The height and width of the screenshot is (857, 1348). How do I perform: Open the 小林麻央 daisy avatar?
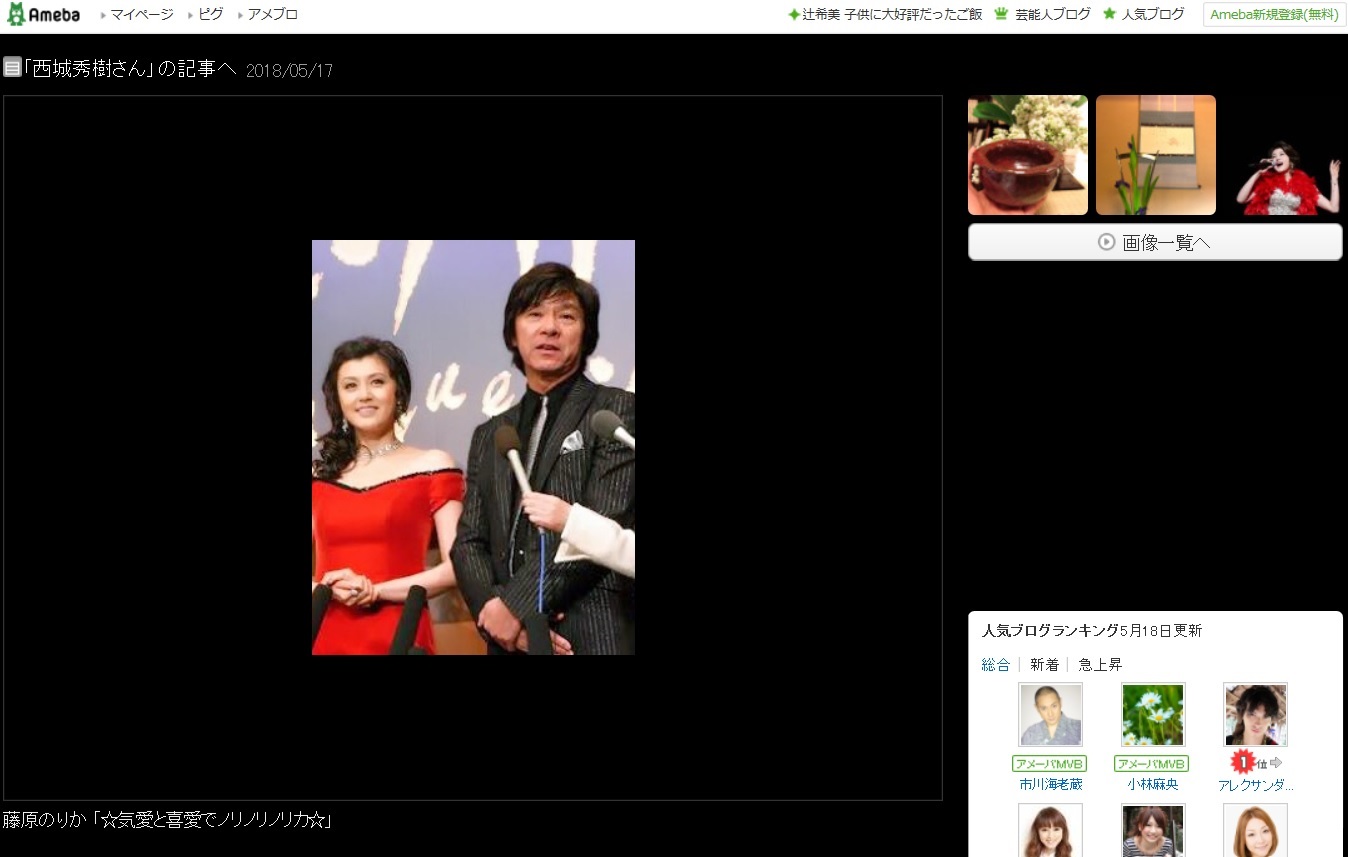[x=1152, y=714]
